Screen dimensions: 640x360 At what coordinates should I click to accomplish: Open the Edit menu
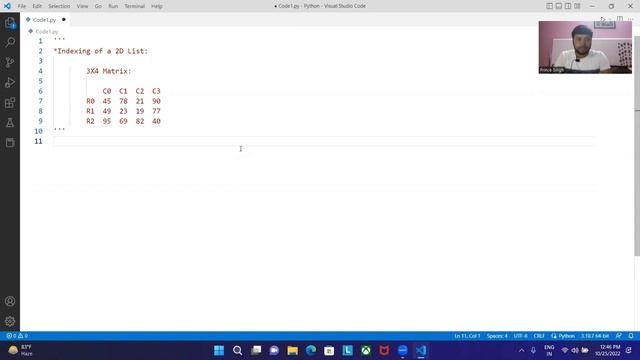(37, 6)
